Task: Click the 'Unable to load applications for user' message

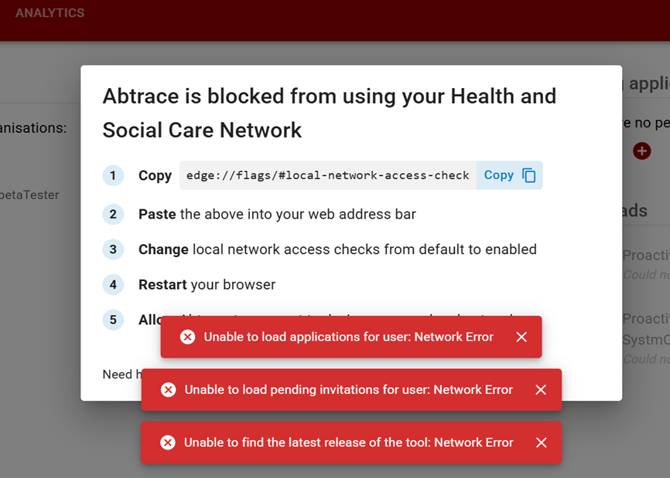Action: (348, 337)
